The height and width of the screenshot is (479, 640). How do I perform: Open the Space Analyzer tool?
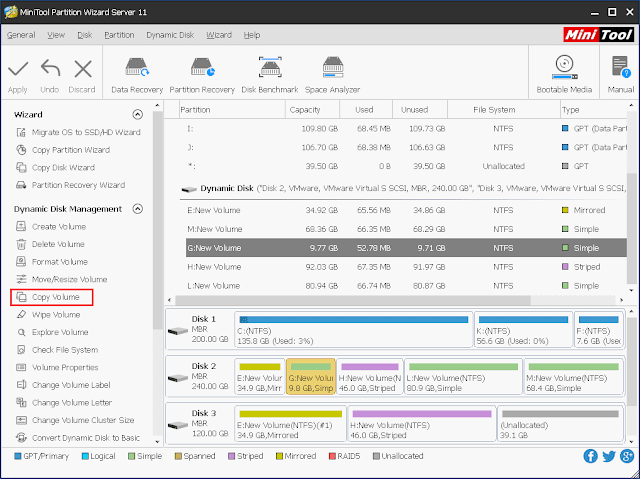pyautogui.click(x=333, y=75)
